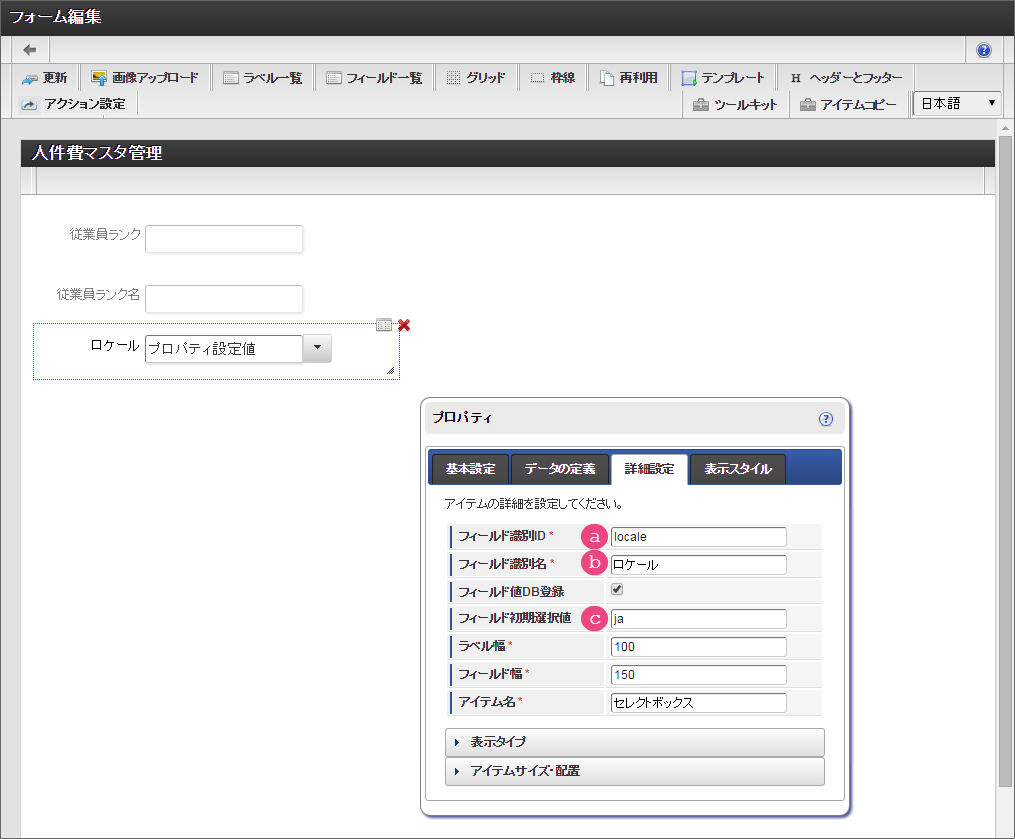Open properties icon on ロケール item
This screenshot has width=1015, height=839.
click(x=384, y=325)
